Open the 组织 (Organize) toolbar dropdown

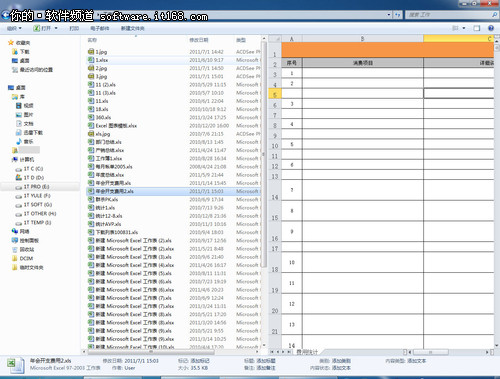coord(14,28)
